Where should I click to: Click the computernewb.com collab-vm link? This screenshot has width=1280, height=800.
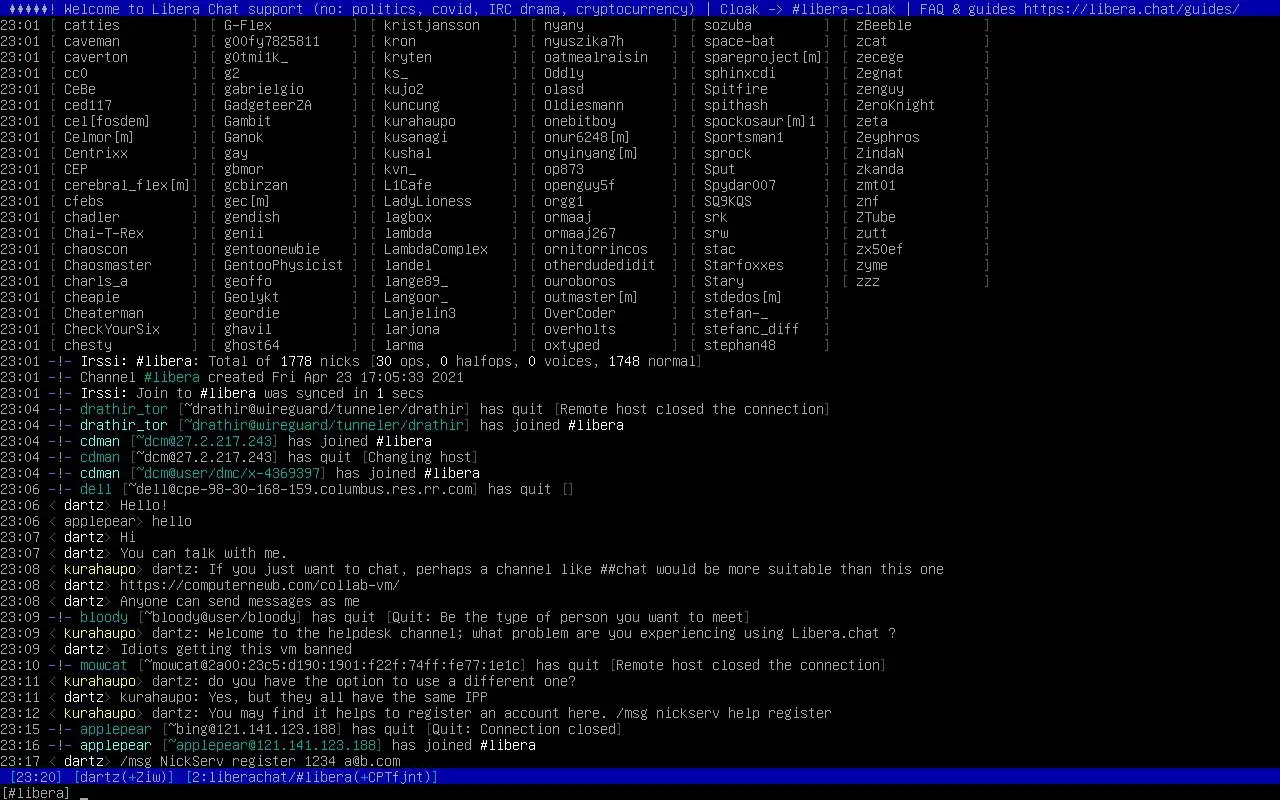260,585
